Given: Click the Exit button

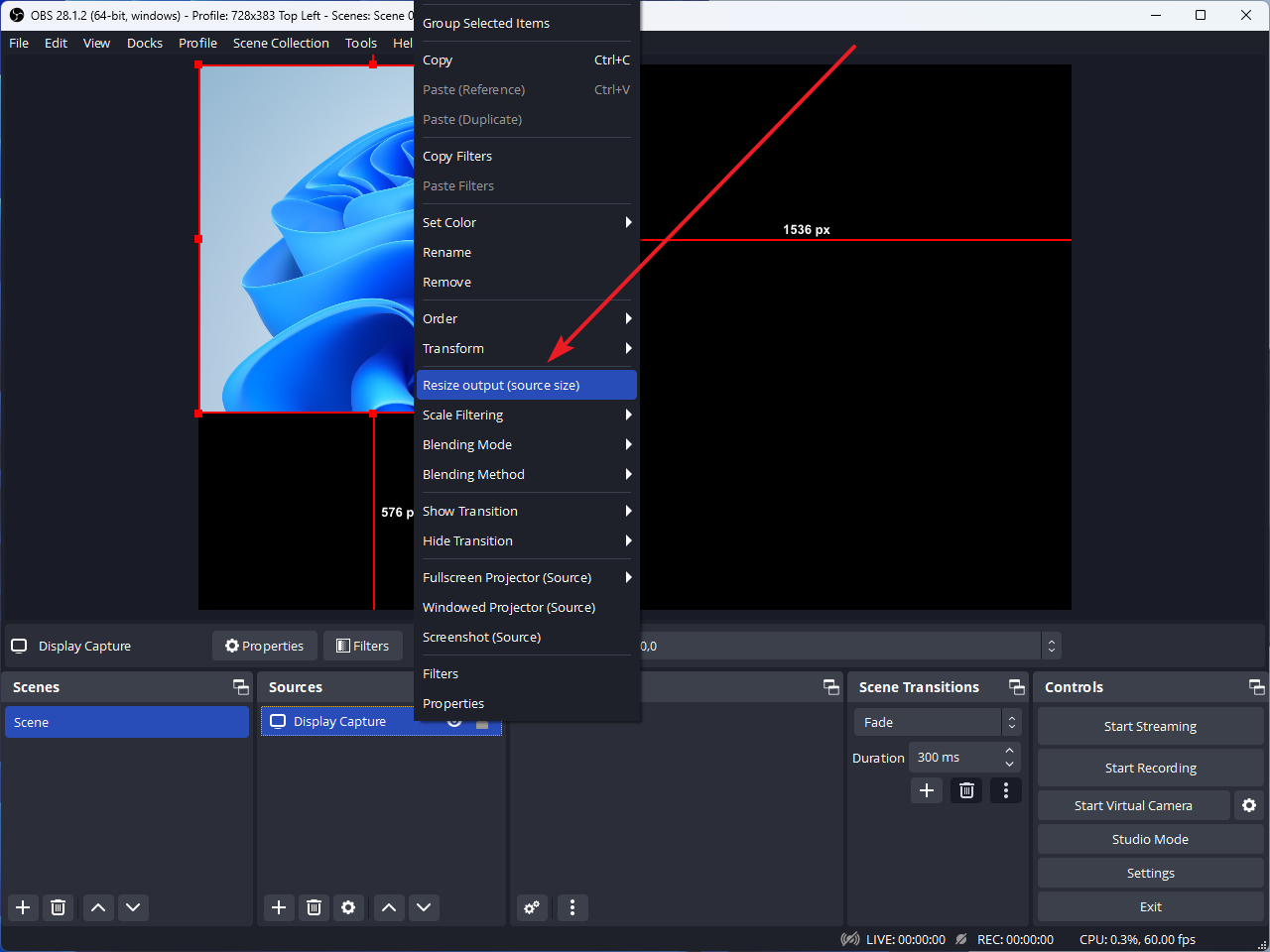Looking at the screenshot, I should click(1150, 906).
